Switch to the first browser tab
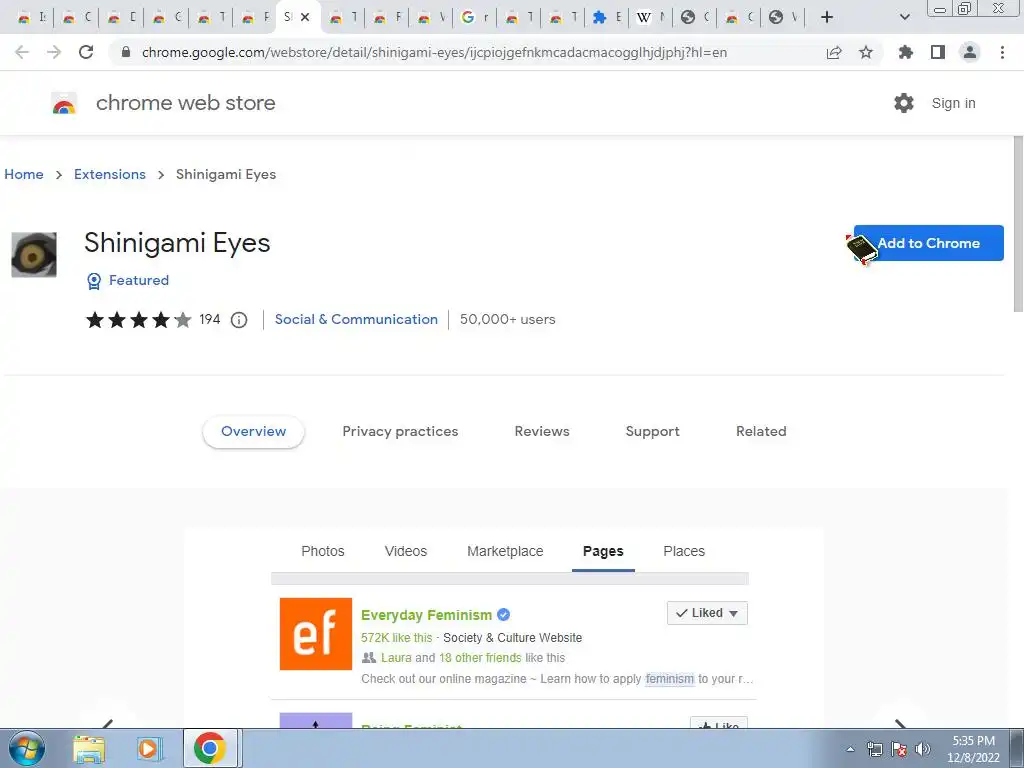 (31, 17)
